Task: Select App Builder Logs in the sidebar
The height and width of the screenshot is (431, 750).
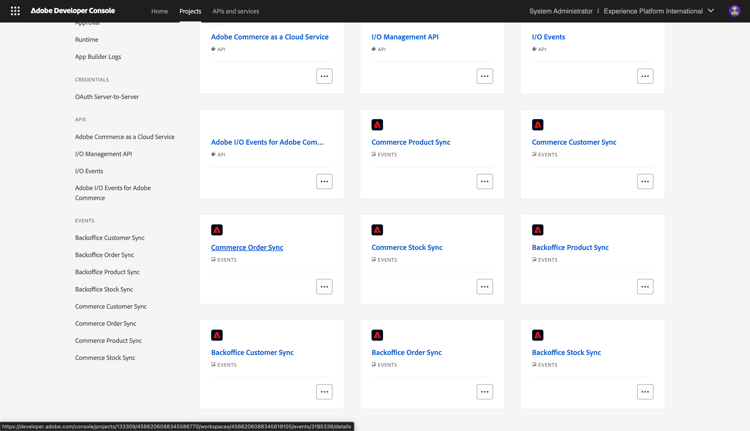Action: [98, 56]
